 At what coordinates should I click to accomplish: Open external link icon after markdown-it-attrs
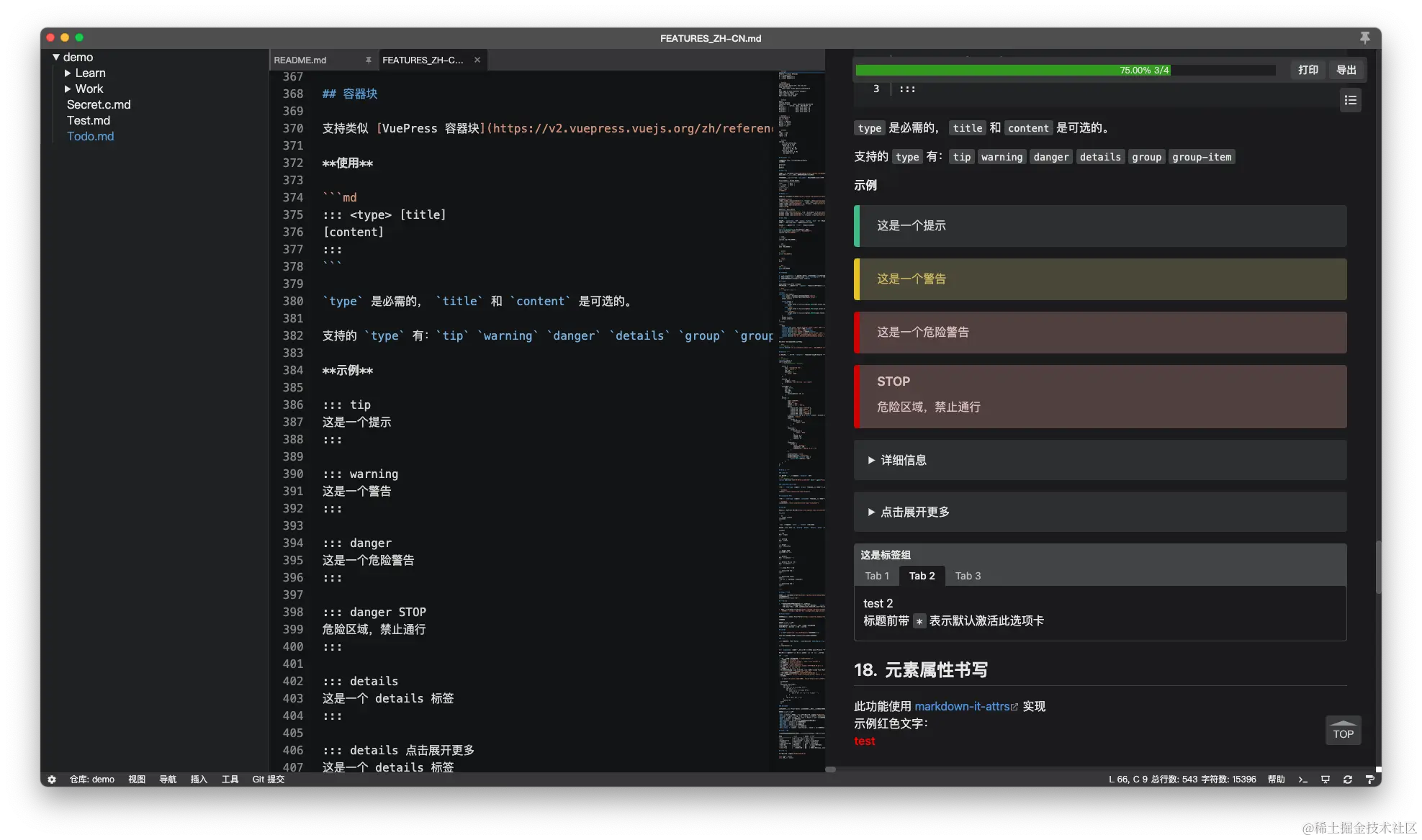click(x=1014, y=707)
